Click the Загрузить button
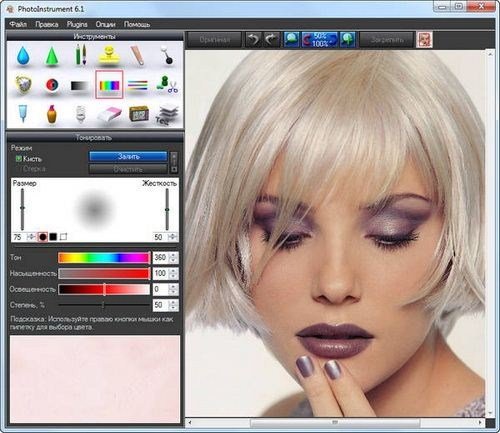This screenshot has width=500, height=433. point(387,40)
